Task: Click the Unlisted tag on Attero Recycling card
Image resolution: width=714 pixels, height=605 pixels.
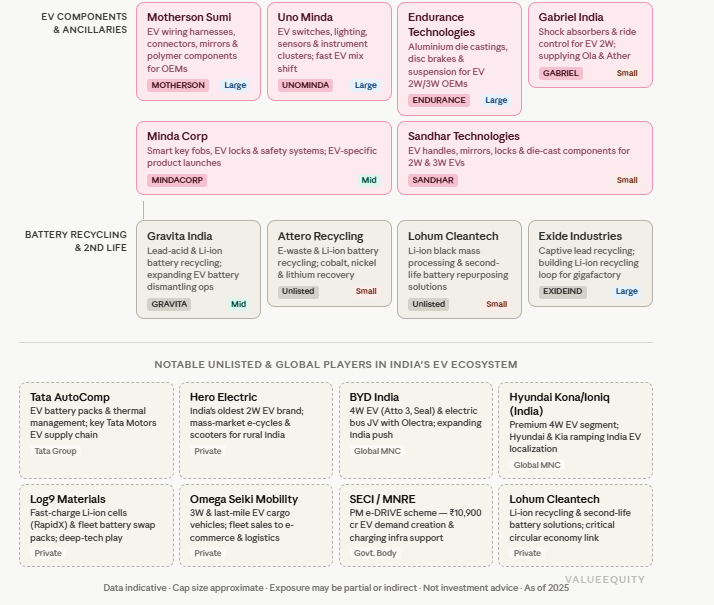Action: (298, 291)
